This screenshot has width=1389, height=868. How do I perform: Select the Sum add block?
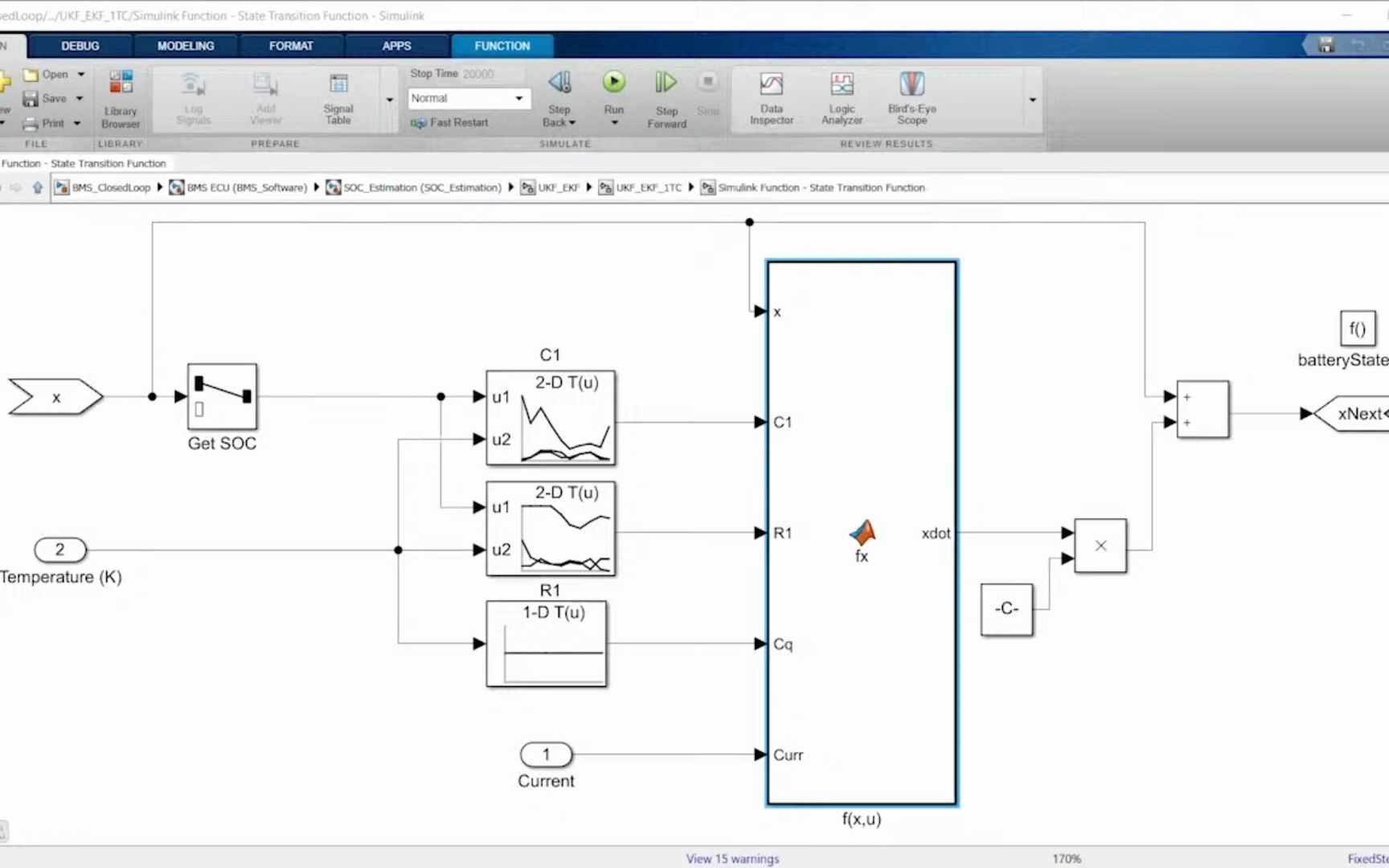1203,409
